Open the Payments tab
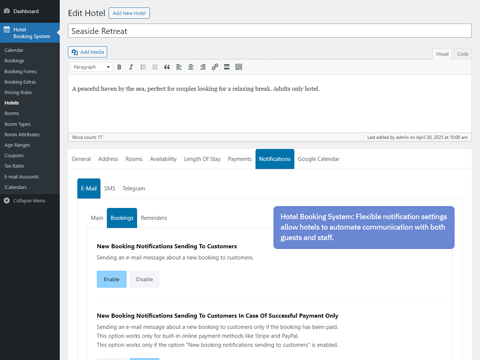Screen dimensions: 480x360 click(x=240, y=159)
